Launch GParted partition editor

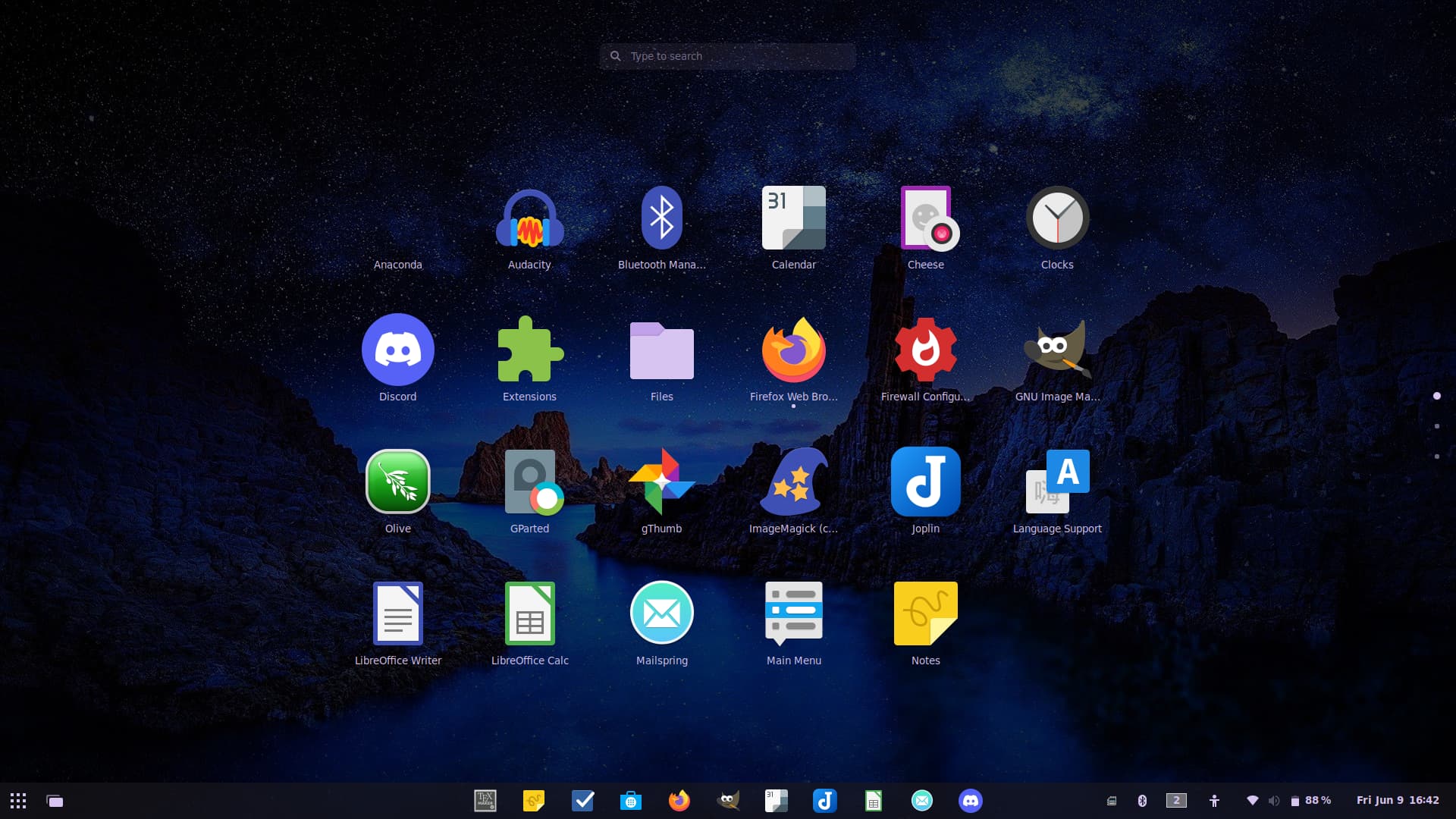pos(529,482)
